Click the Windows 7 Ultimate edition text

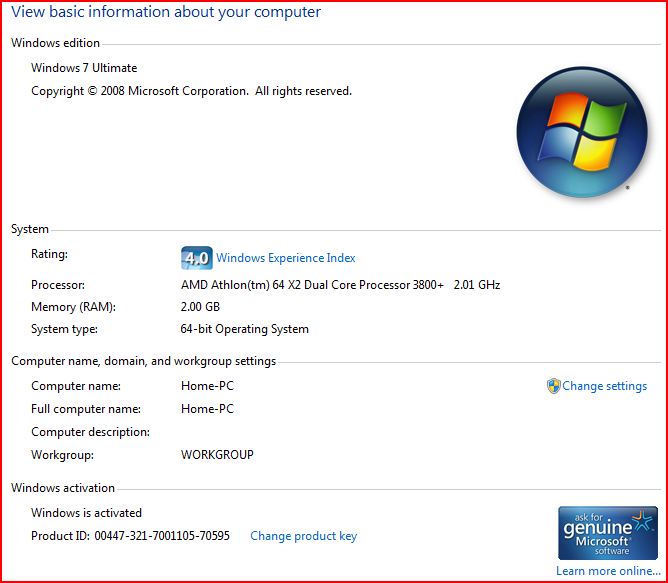pos(84,68)
